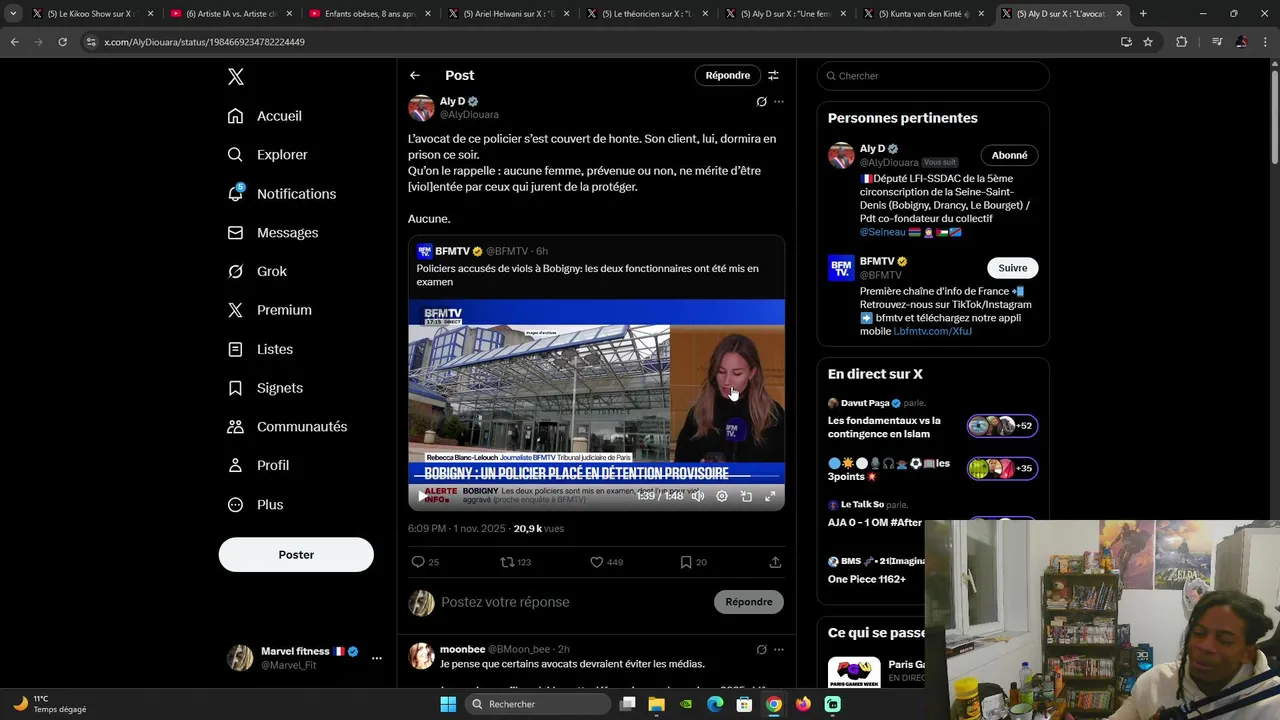Toggle picture-in-picture on video
The image size is (1280, 720).
(x=746, y=496)
